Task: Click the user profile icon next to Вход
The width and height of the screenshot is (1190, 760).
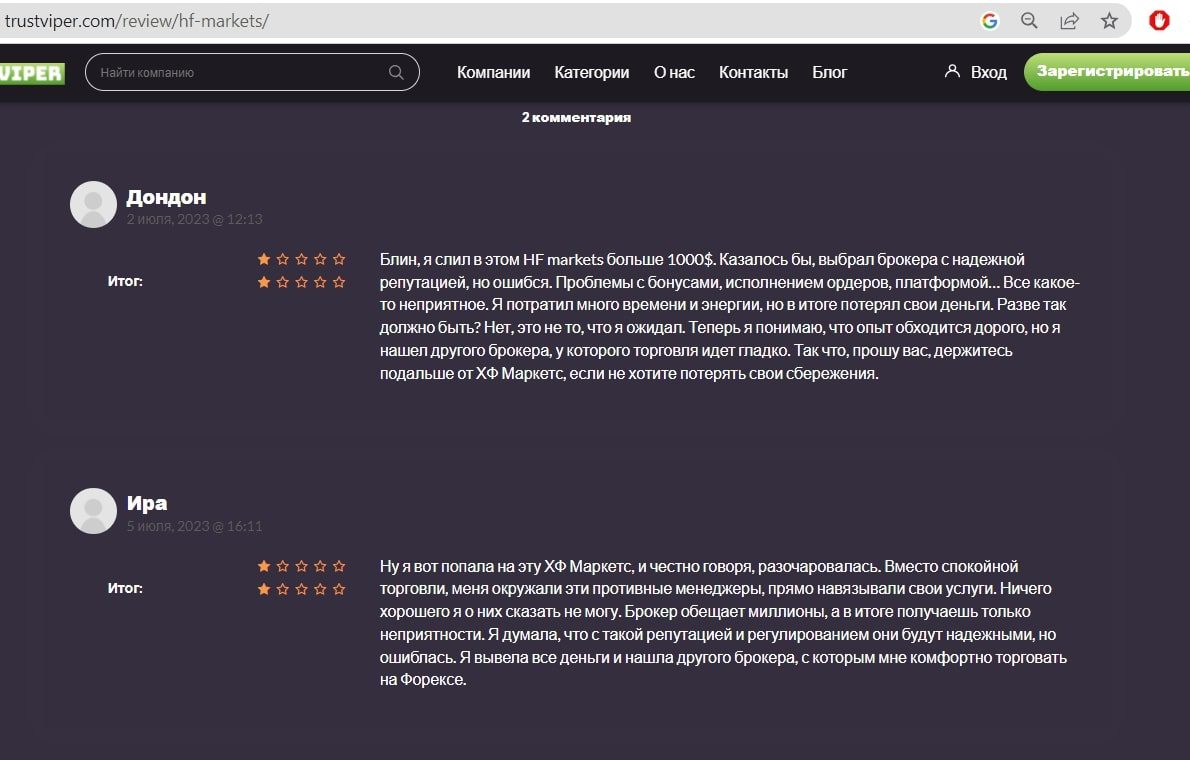Action: tap(952, 71)
